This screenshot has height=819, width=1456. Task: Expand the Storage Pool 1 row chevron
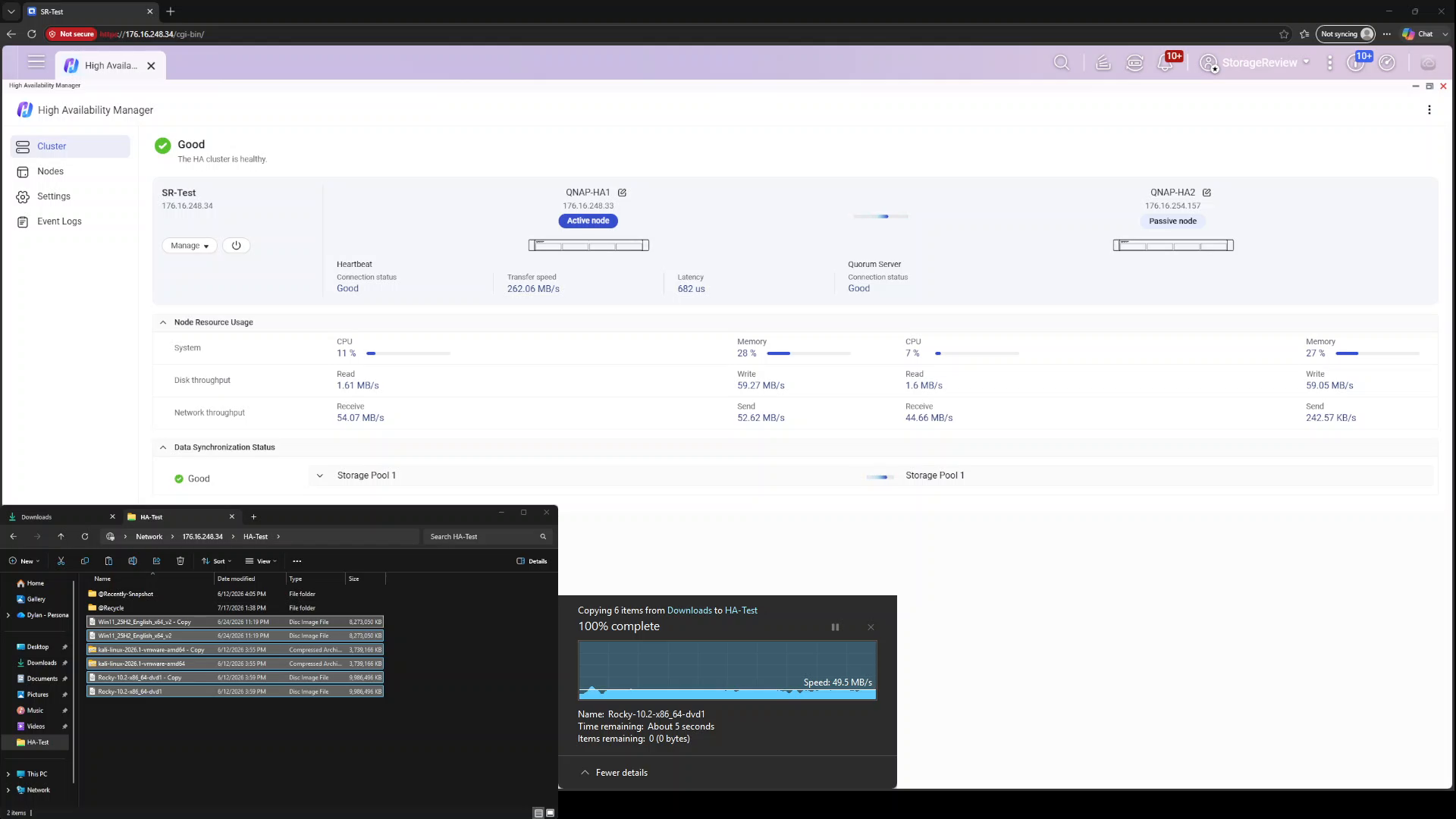[319, 475]
